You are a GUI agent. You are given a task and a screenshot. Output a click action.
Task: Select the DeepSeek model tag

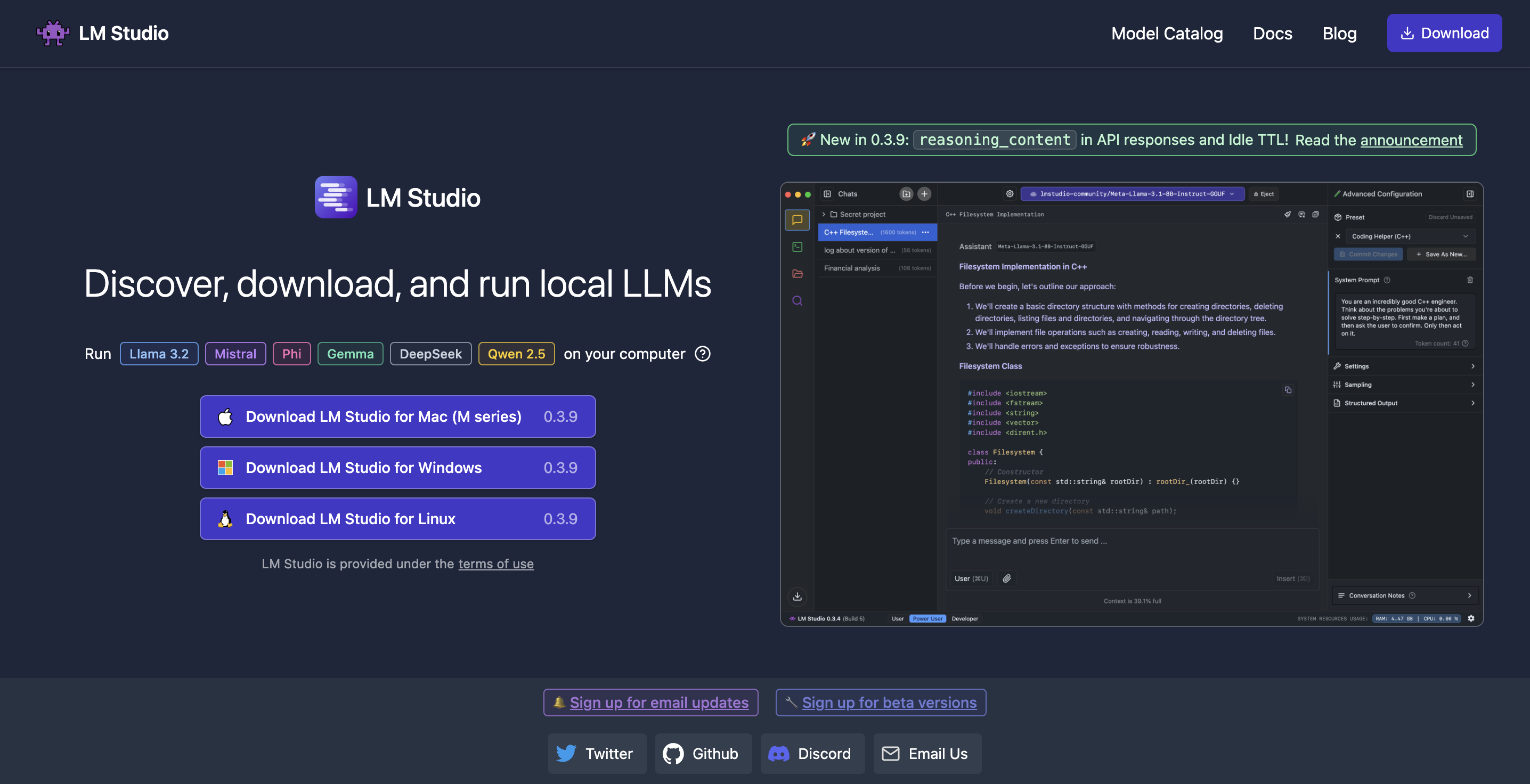(x=430, y=354)
